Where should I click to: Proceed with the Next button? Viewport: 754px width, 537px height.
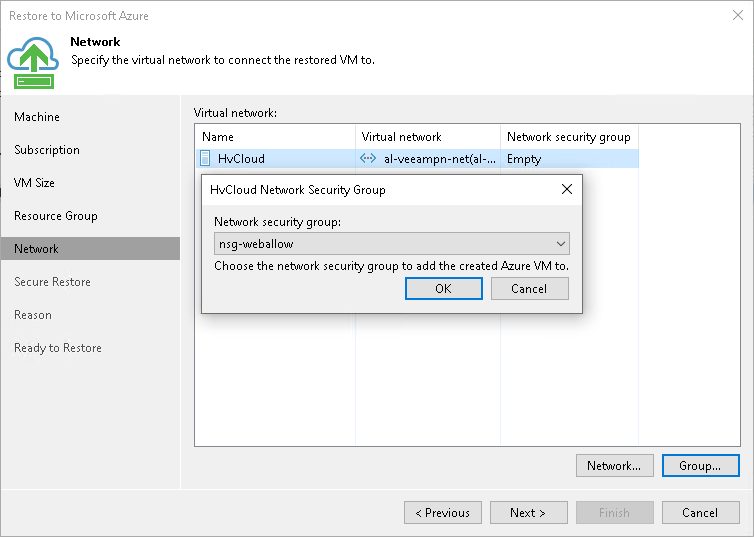(528, 512)
